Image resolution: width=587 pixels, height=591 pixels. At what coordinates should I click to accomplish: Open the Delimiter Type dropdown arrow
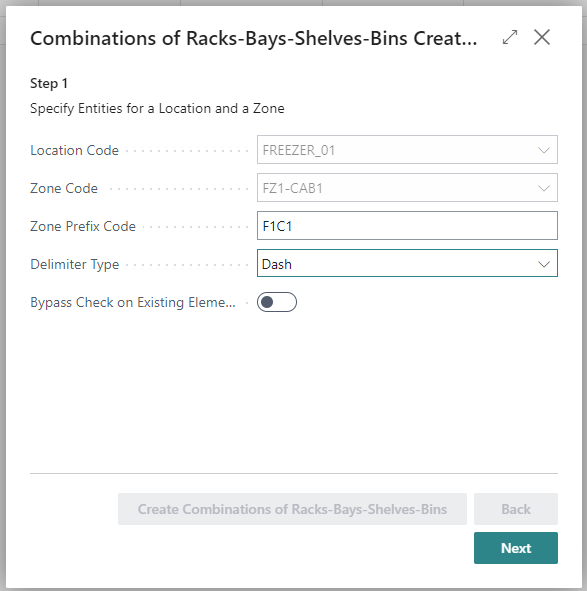(543, 264)
